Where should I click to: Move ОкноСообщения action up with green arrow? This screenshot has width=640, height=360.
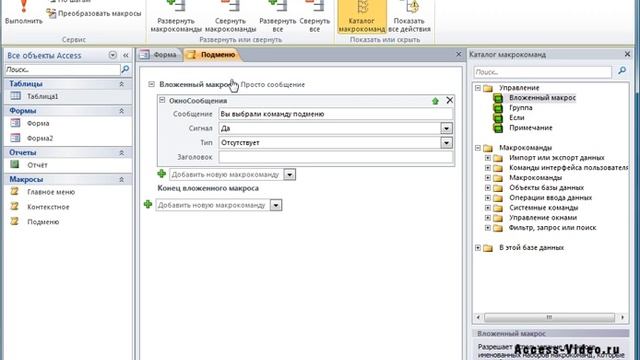pos(435,100)
